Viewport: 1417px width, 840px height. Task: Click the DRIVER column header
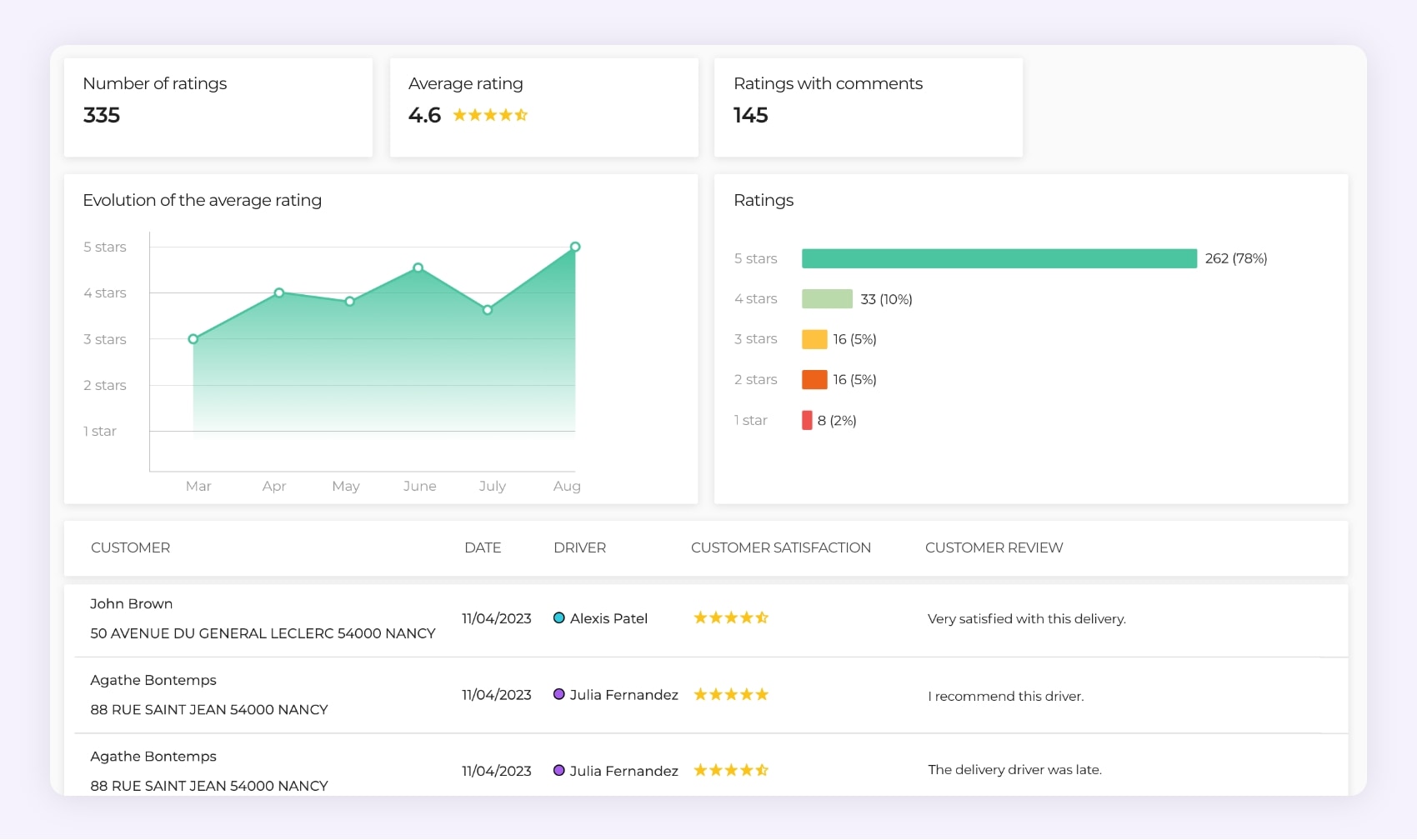tap(579, 547)
